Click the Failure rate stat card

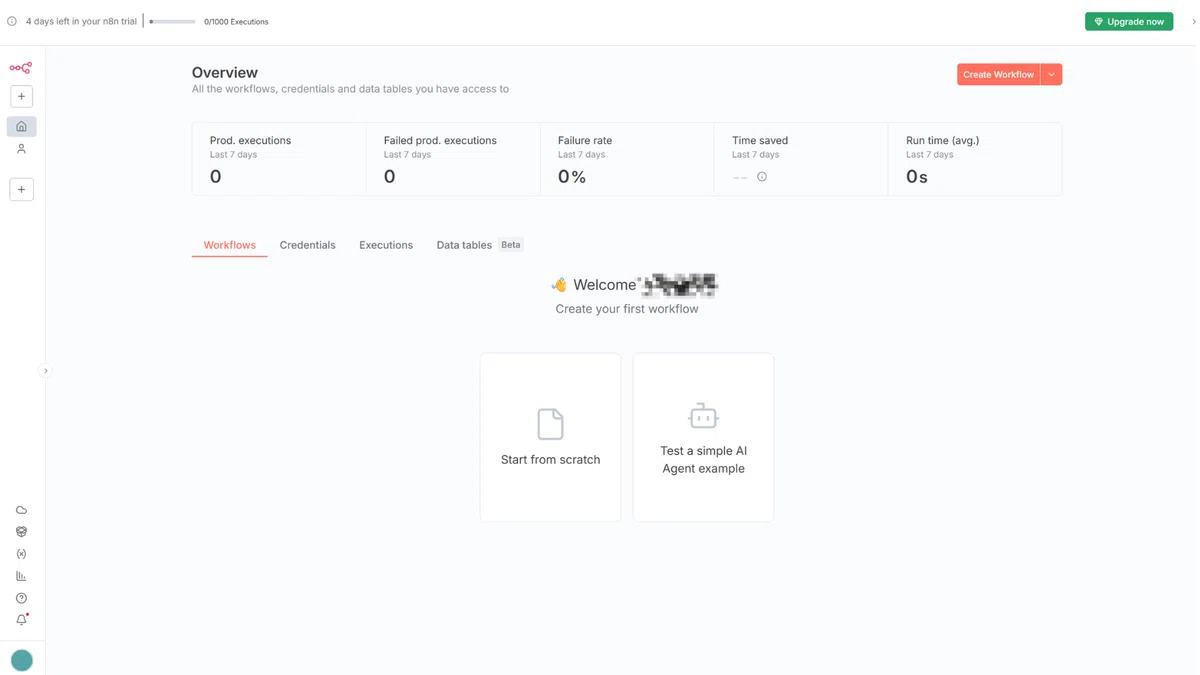[x=627, y=159]
